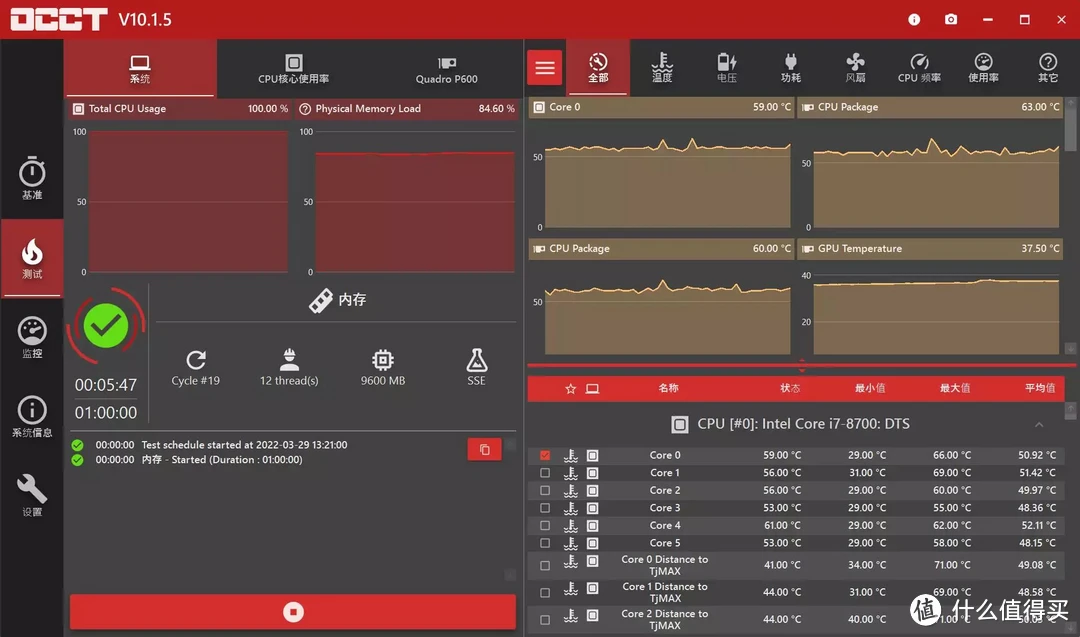Click the favorites star column header
The image size is (1080, 637).
[570, 389]
